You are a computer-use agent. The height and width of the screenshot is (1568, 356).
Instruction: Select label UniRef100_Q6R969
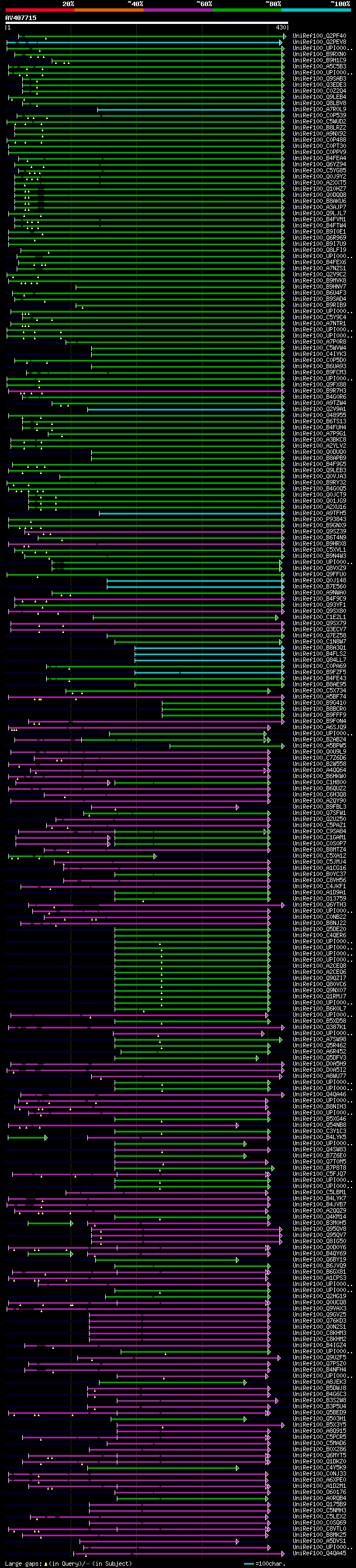pos(319,238)
